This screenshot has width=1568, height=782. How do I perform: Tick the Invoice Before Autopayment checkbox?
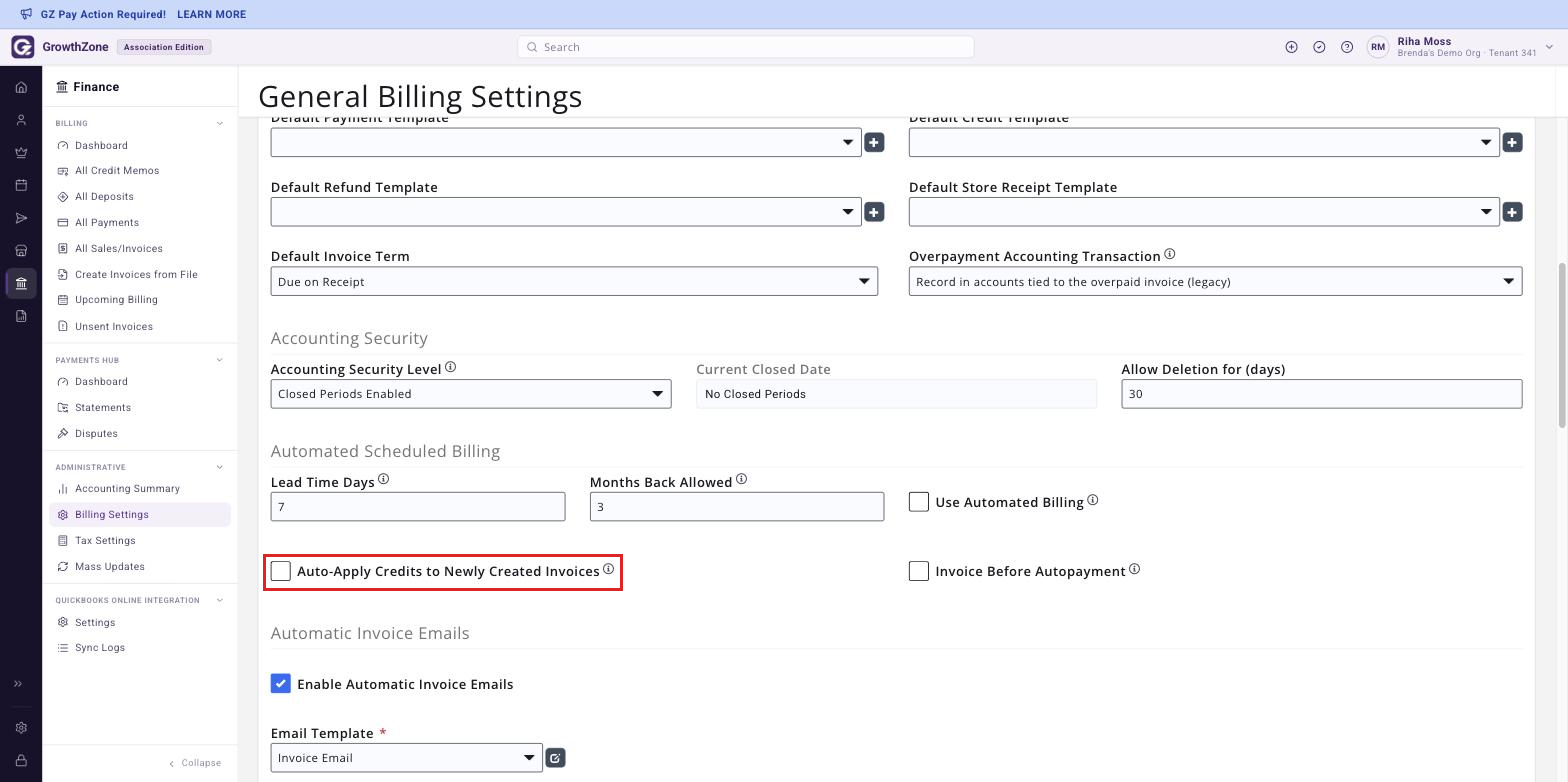pyautogui.click(x=919, y=571)
